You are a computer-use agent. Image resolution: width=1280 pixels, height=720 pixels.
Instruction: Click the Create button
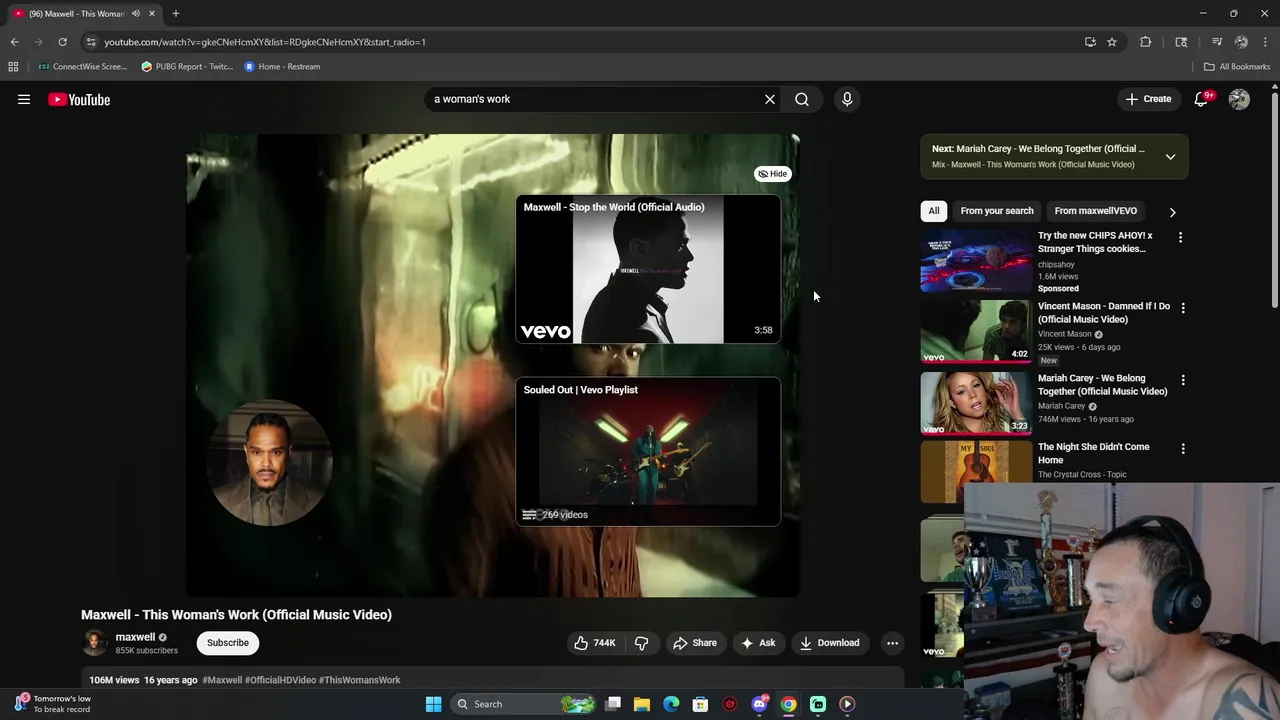(x=1148, y=99)
